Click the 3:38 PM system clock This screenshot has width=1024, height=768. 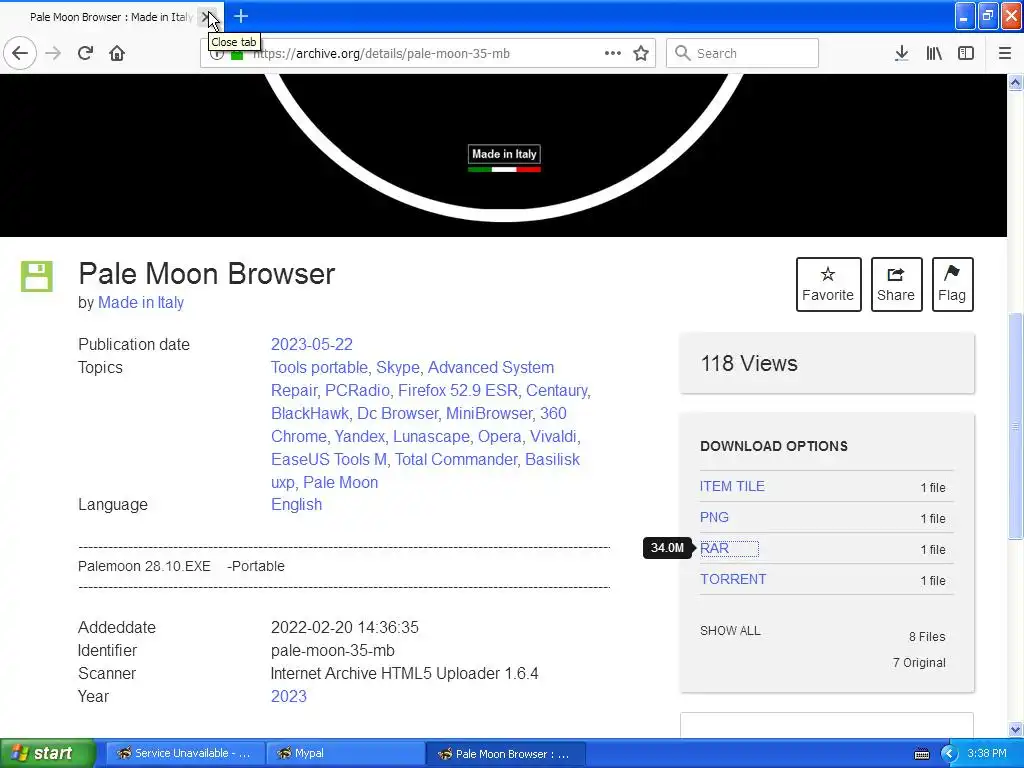click(987, 754)
